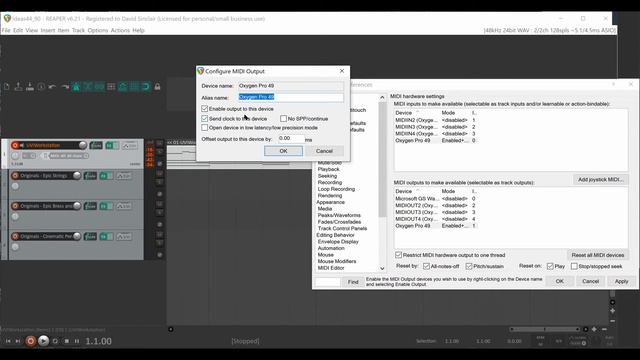
Task: Select Mouse Modifiers in the Preferences tree
Action: click(337, 261)
